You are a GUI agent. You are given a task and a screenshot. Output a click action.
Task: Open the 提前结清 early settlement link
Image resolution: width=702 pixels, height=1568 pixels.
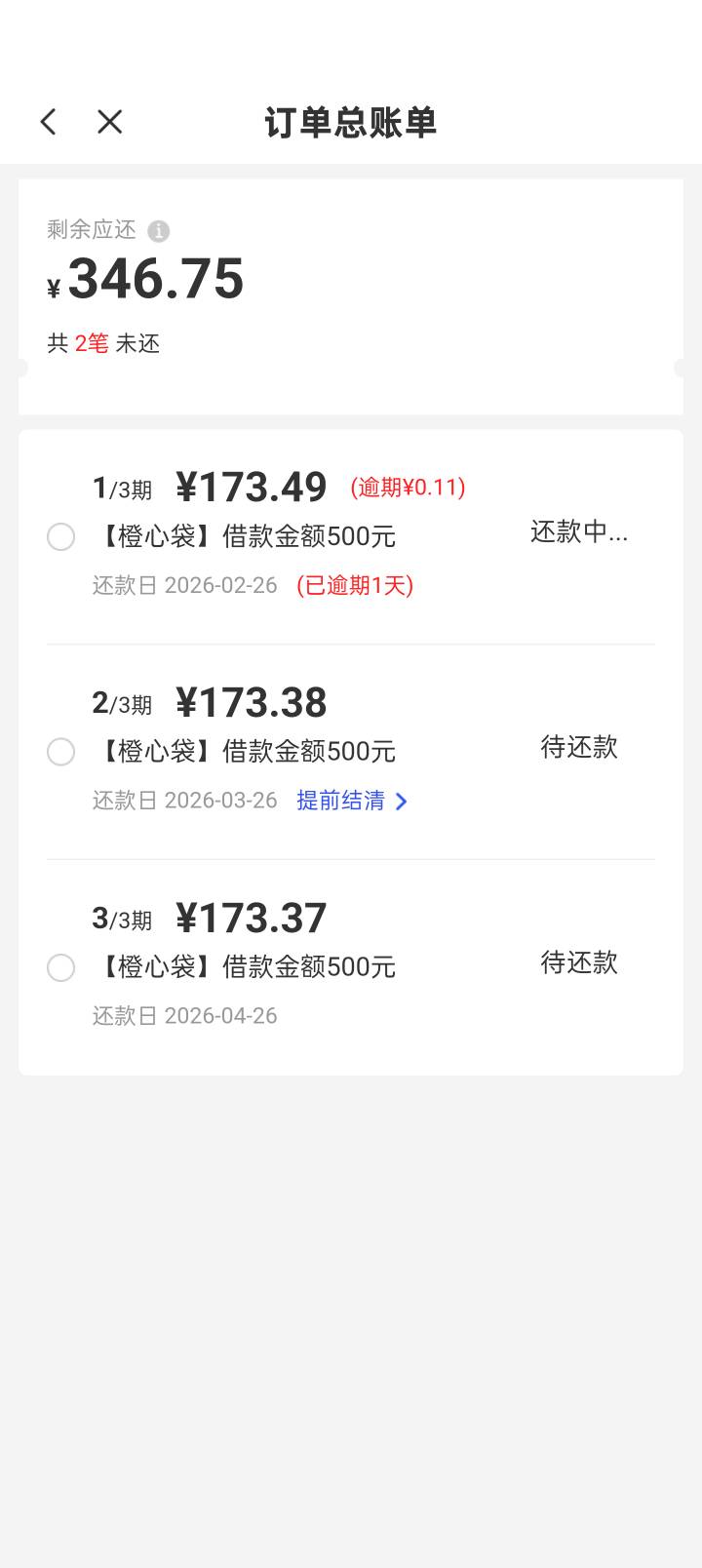click(341, 801)
